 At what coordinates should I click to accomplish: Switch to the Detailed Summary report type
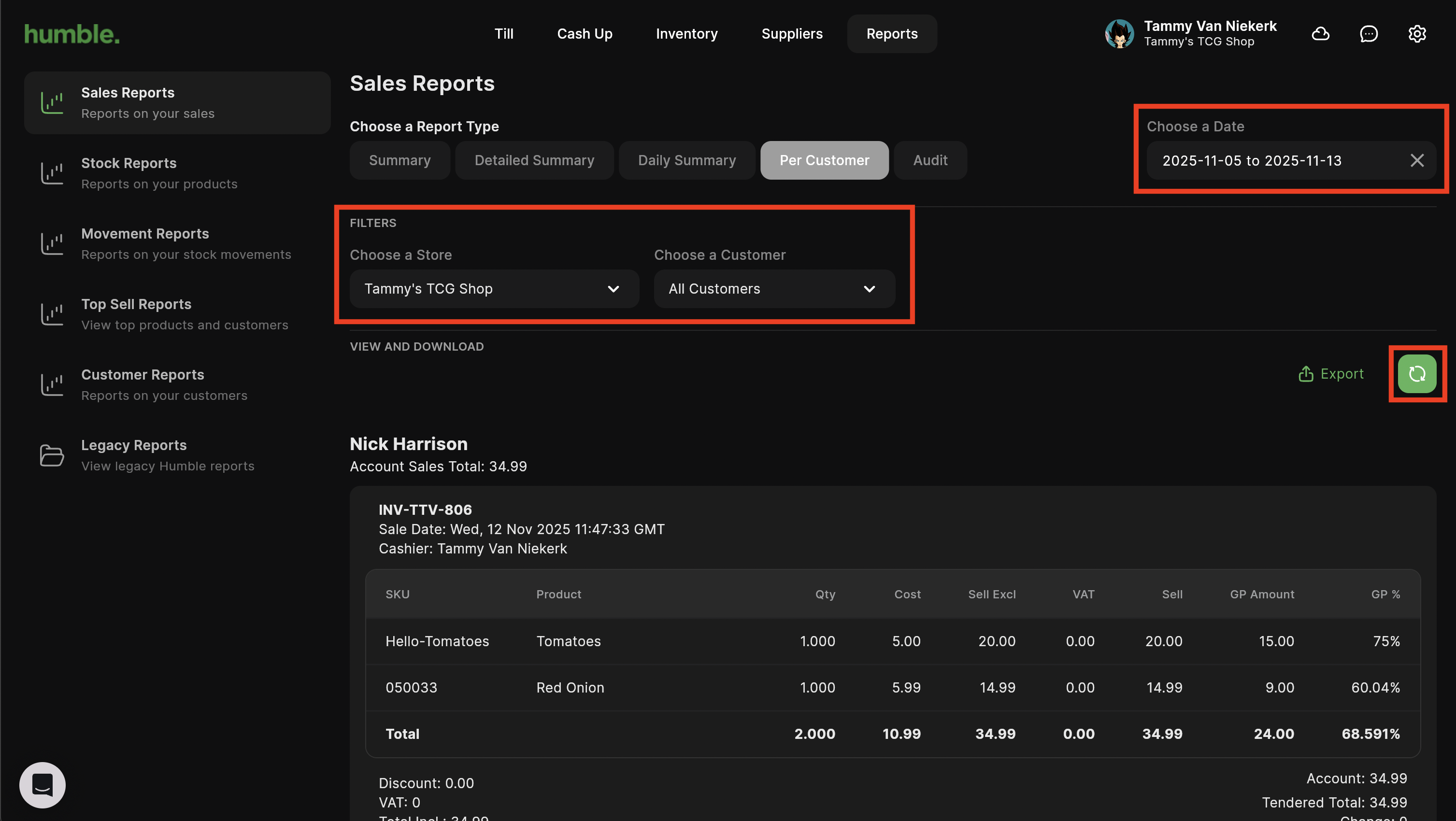click(x=534, y=160)
